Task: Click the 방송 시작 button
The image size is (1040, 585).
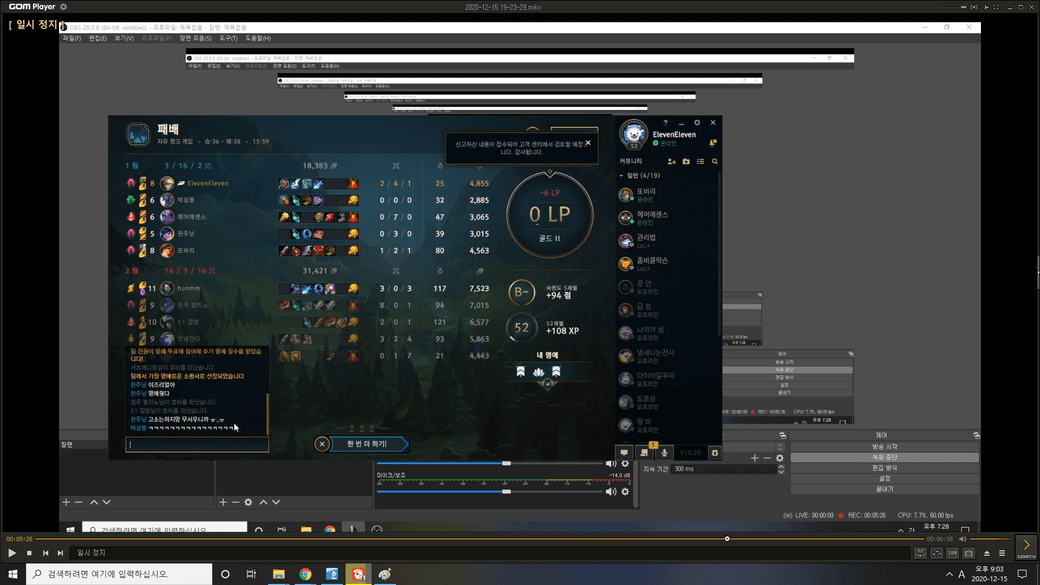Action: pos(884,446)
